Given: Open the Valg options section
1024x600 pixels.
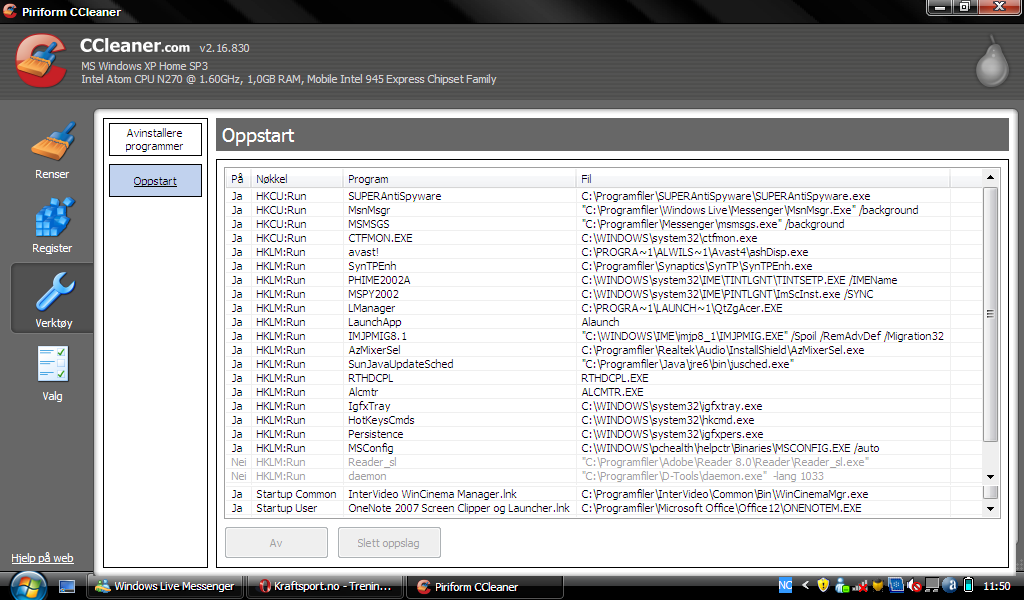Looking at the screenshot, I should (52, 373).
